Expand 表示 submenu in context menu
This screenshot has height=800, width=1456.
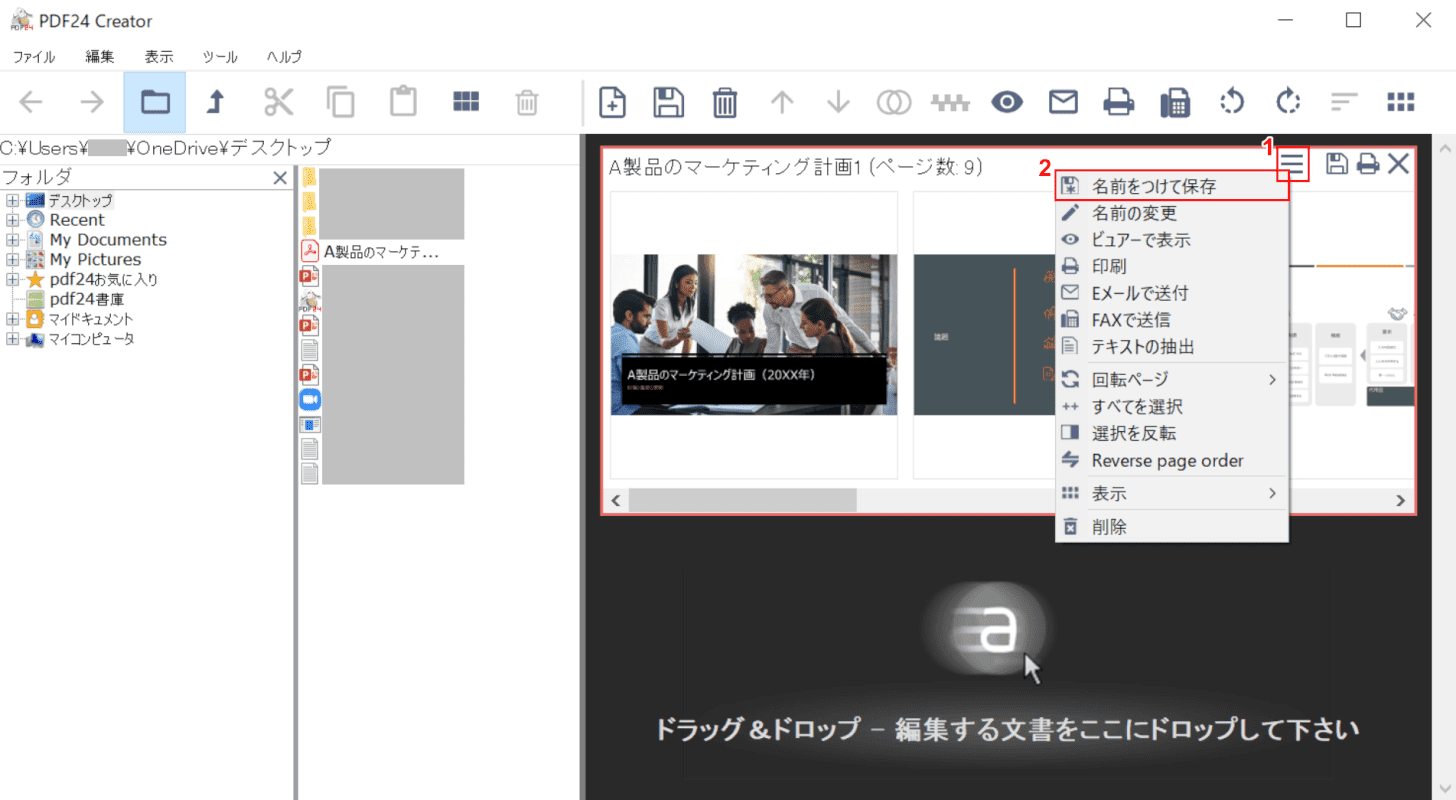click(x=1172, y=494)
